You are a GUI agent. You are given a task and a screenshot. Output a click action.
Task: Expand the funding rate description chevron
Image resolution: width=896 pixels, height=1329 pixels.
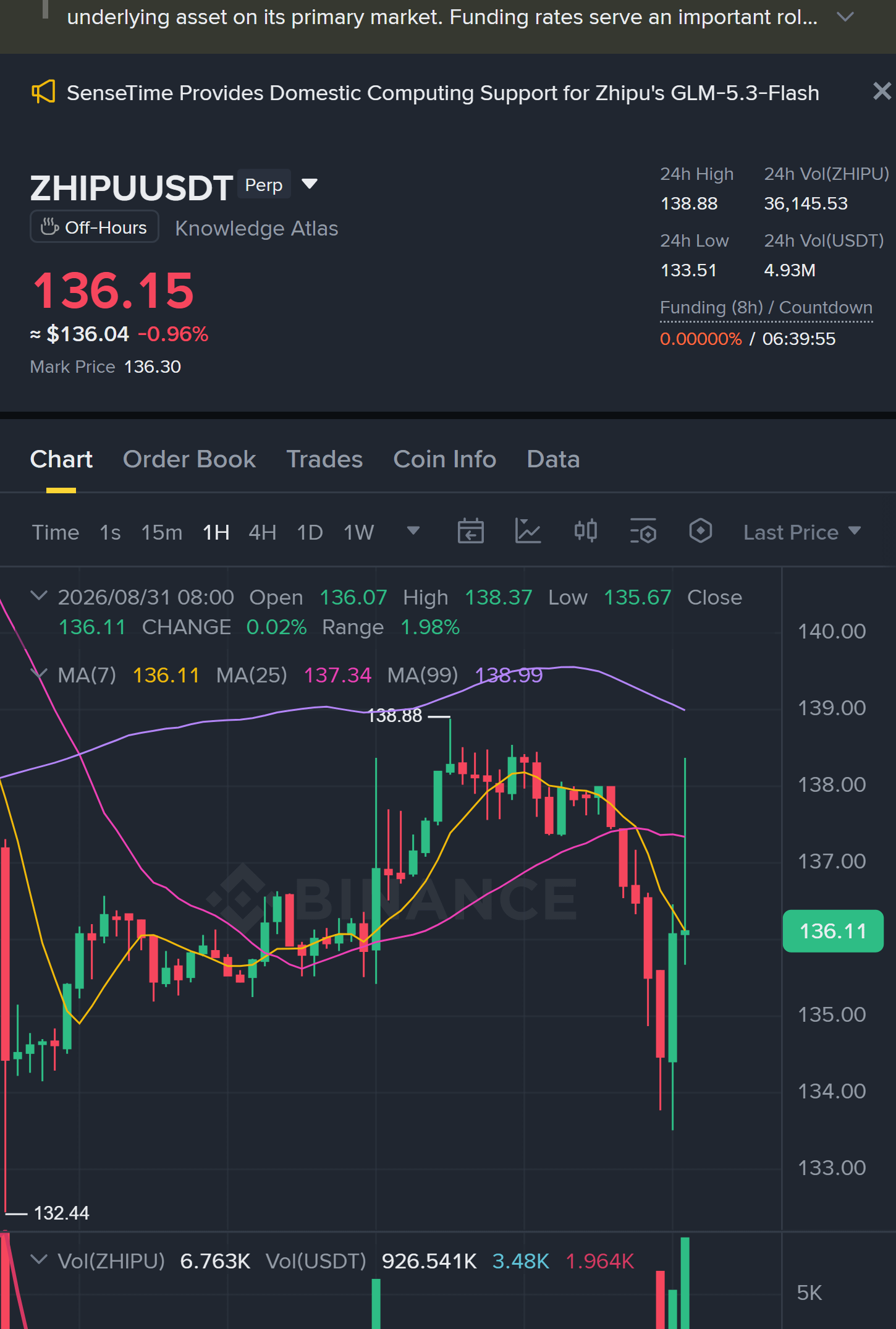[845, 17]
